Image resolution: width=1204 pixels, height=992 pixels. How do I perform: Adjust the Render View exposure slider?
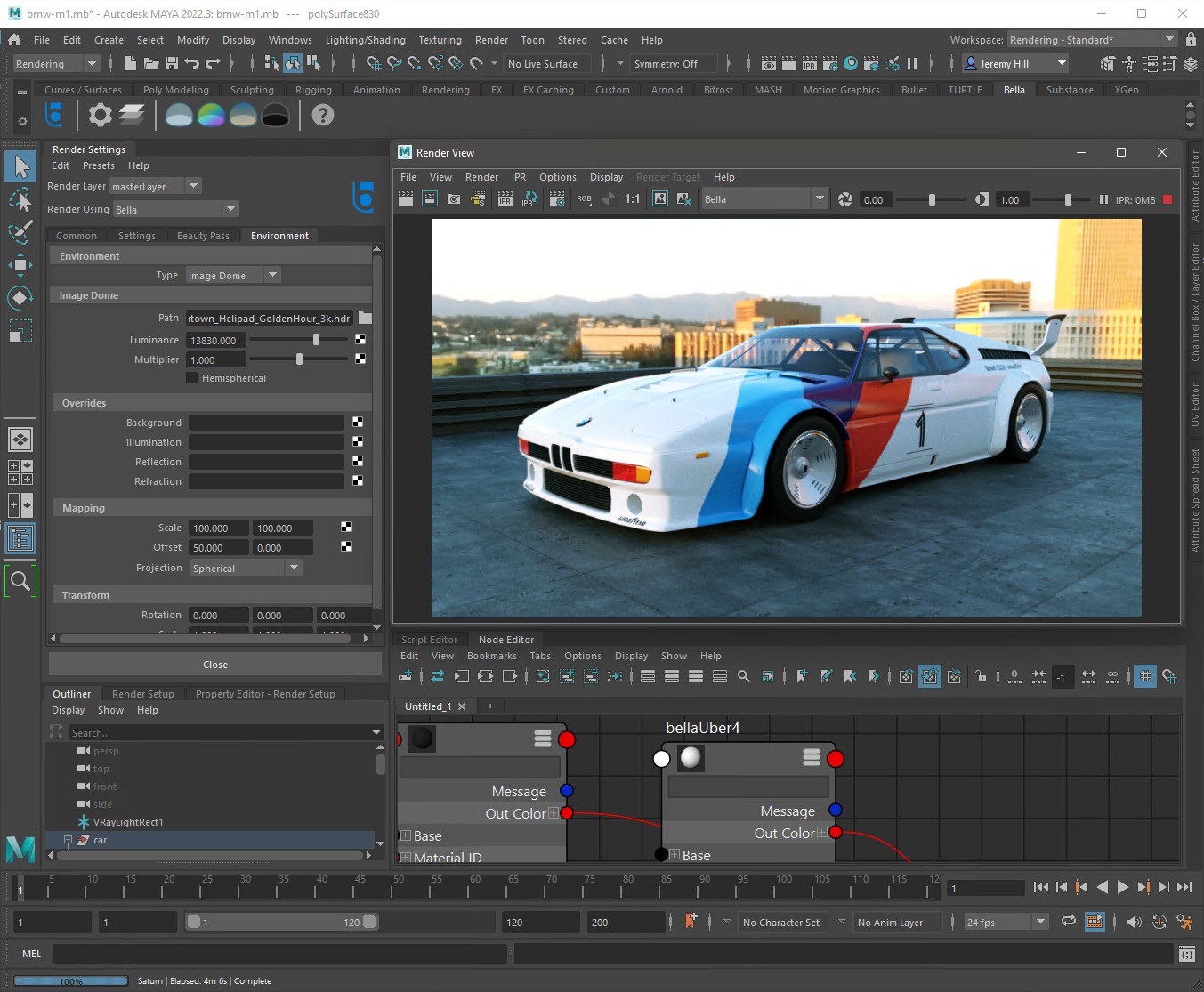pos(932,199)
